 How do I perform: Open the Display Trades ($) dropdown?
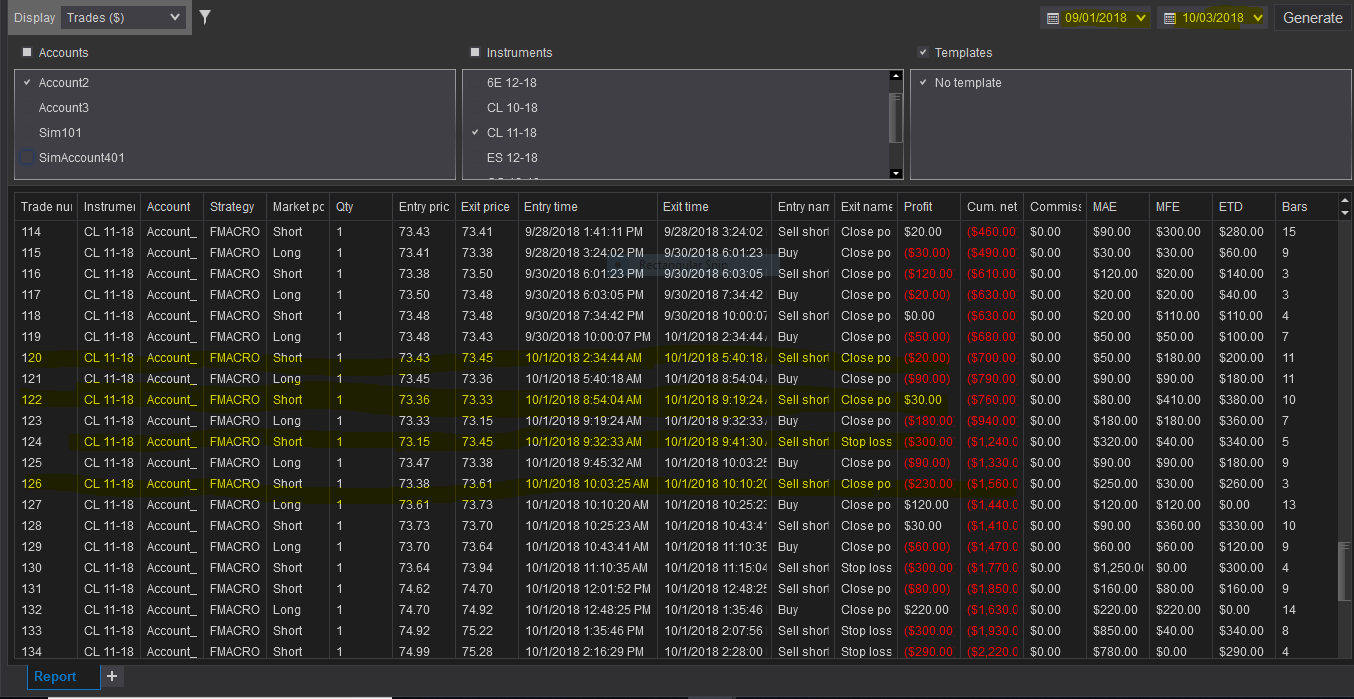(123, 17)
